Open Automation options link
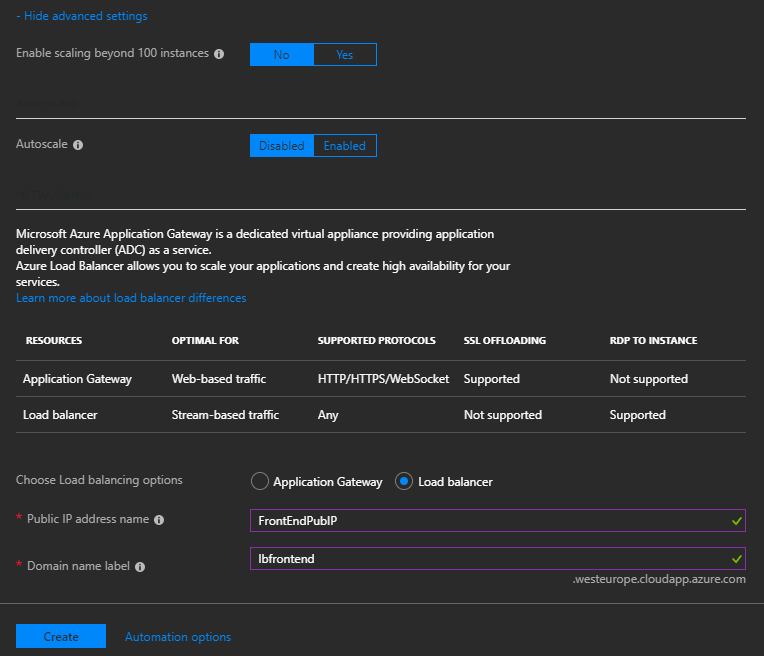 tap(178, 637)
